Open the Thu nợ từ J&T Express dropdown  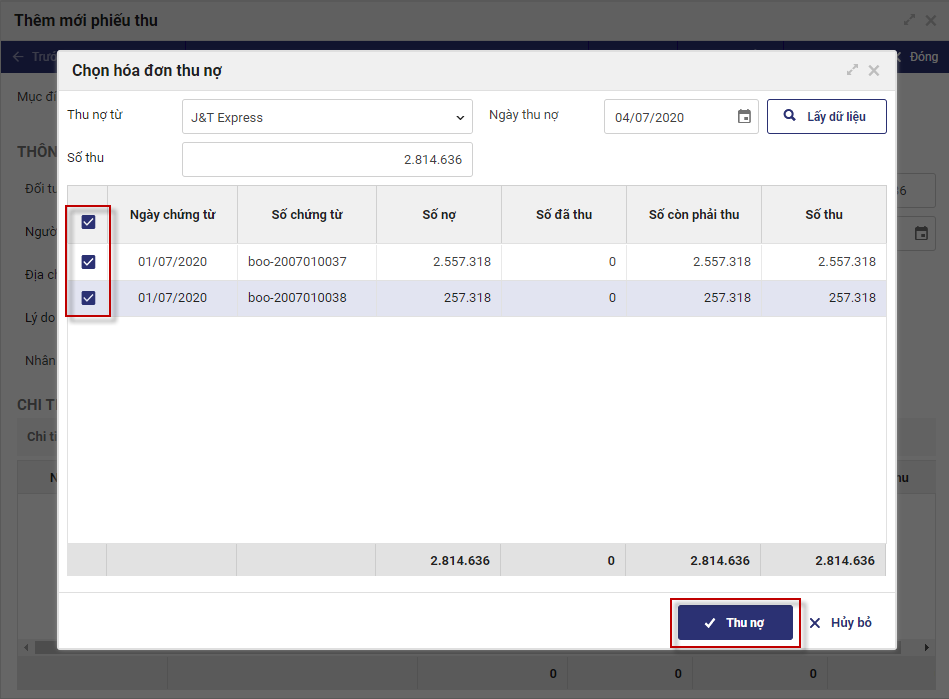click(327, 117)
